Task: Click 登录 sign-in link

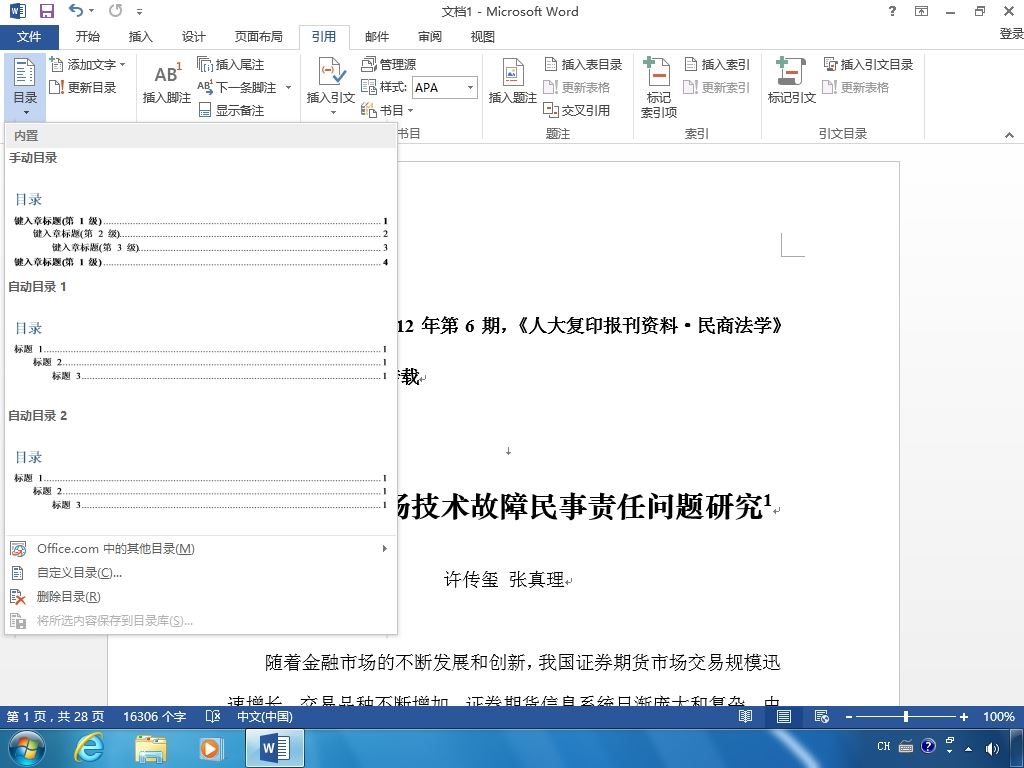Action: [1011, 34]
